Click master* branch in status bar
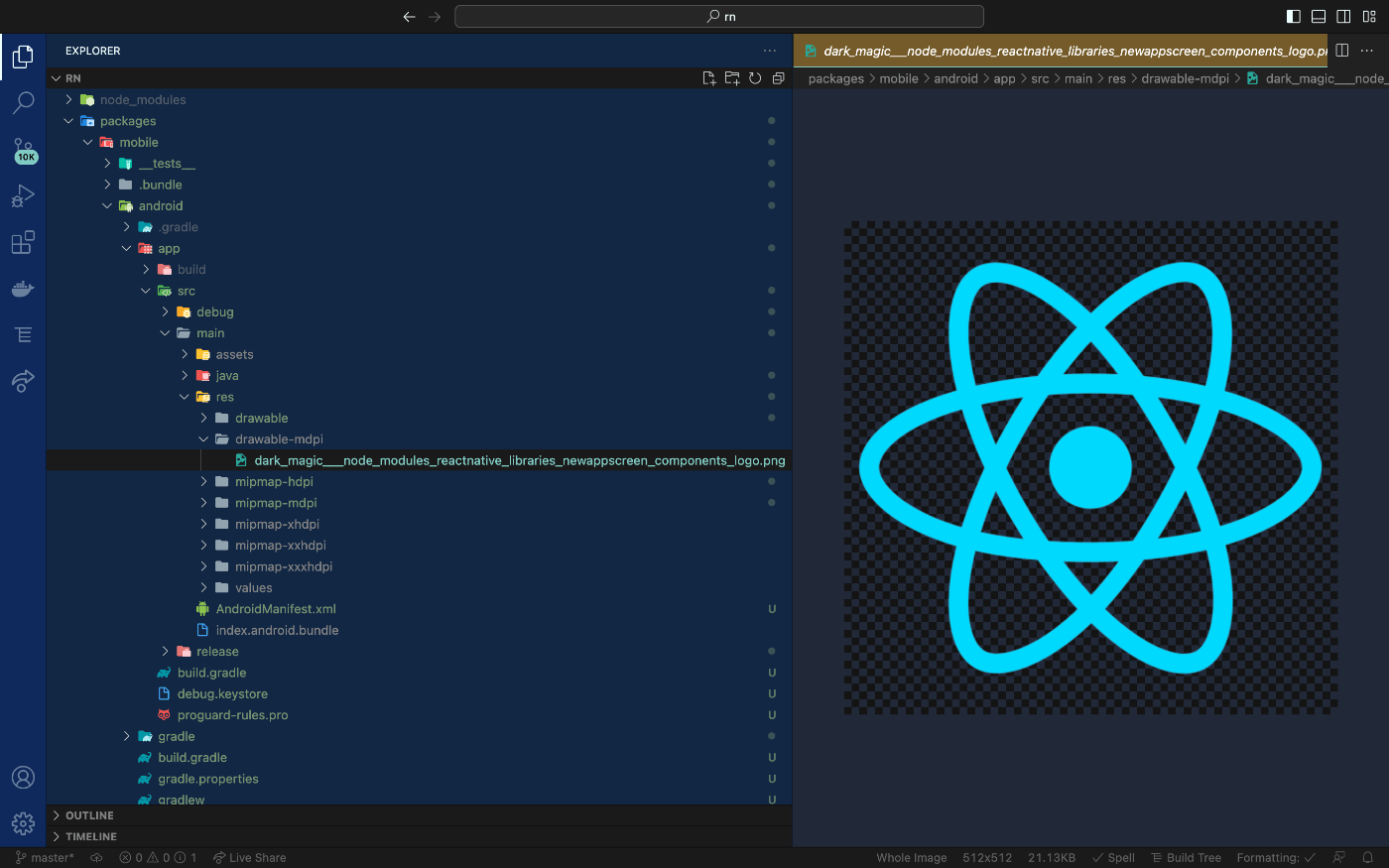The height and width of the screenshot is (868, 1389). (x=45, y=858)
